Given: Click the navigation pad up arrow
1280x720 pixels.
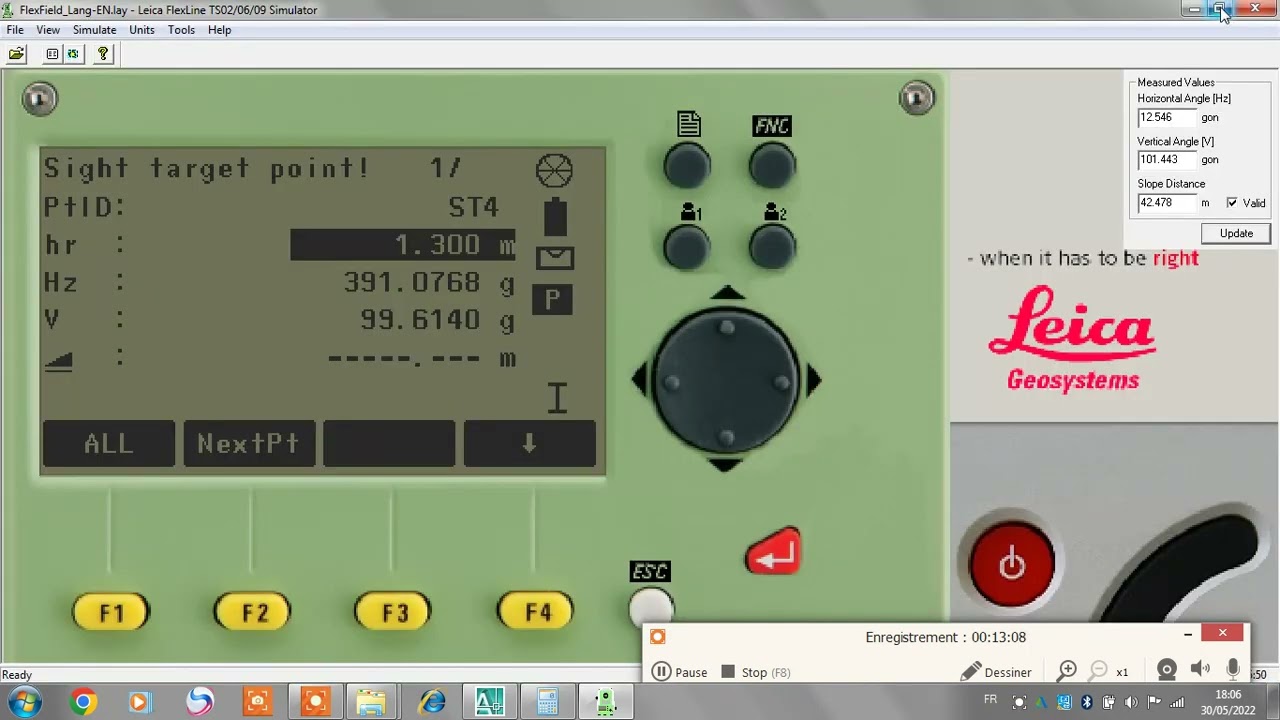Looking at the screenshot, I should [727, 294].
